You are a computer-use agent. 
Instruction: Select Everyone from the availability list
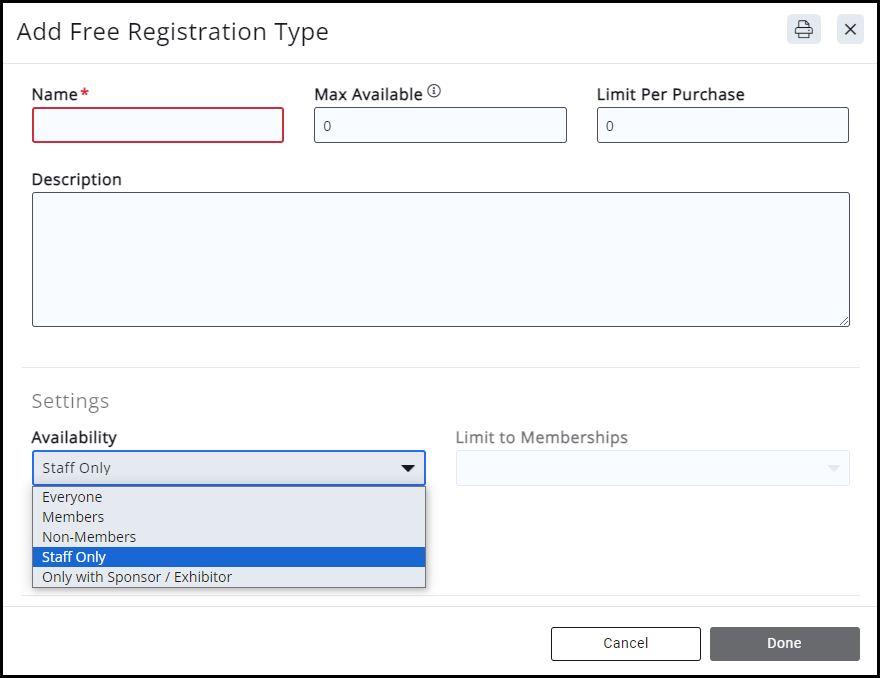coord(72,497)
